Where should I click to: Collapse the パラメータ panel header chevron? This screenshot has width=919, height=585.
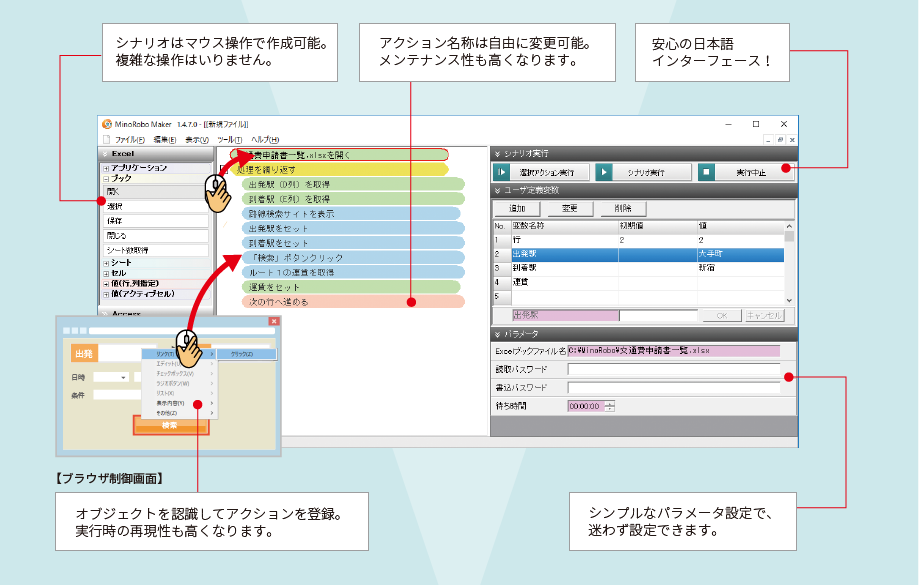tap(497, 333)
